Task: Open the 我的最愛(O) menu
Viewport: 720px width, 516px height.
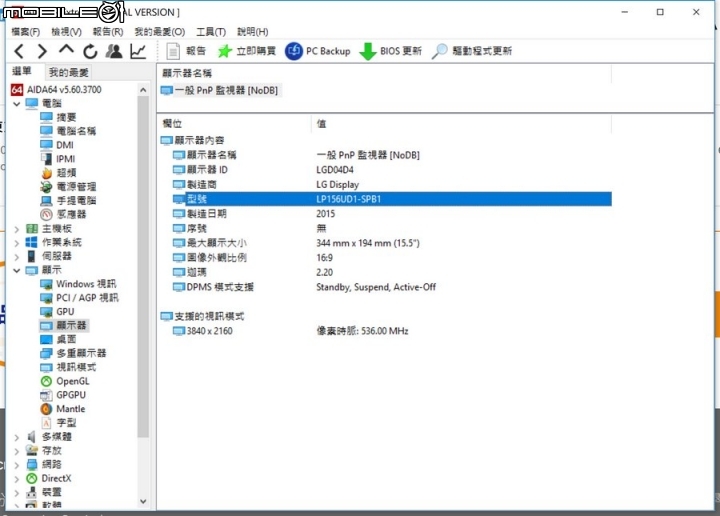Action: (x=160, y=32)
